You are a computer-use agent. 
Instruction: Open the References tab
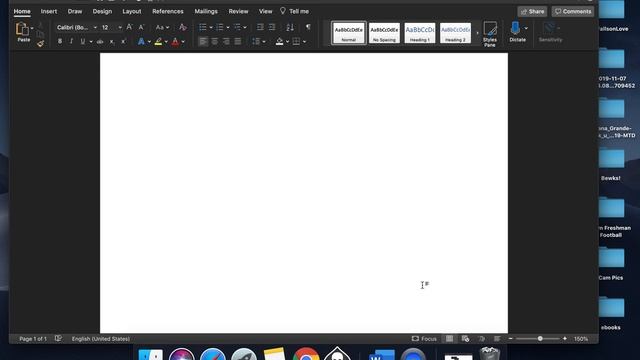click(168, 11)
